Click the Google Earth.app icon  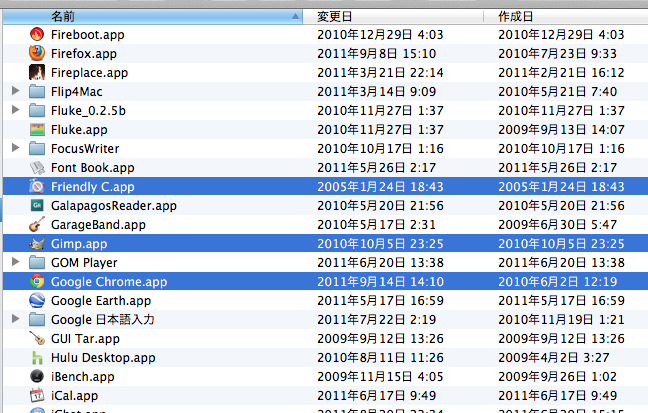[37, 301]
